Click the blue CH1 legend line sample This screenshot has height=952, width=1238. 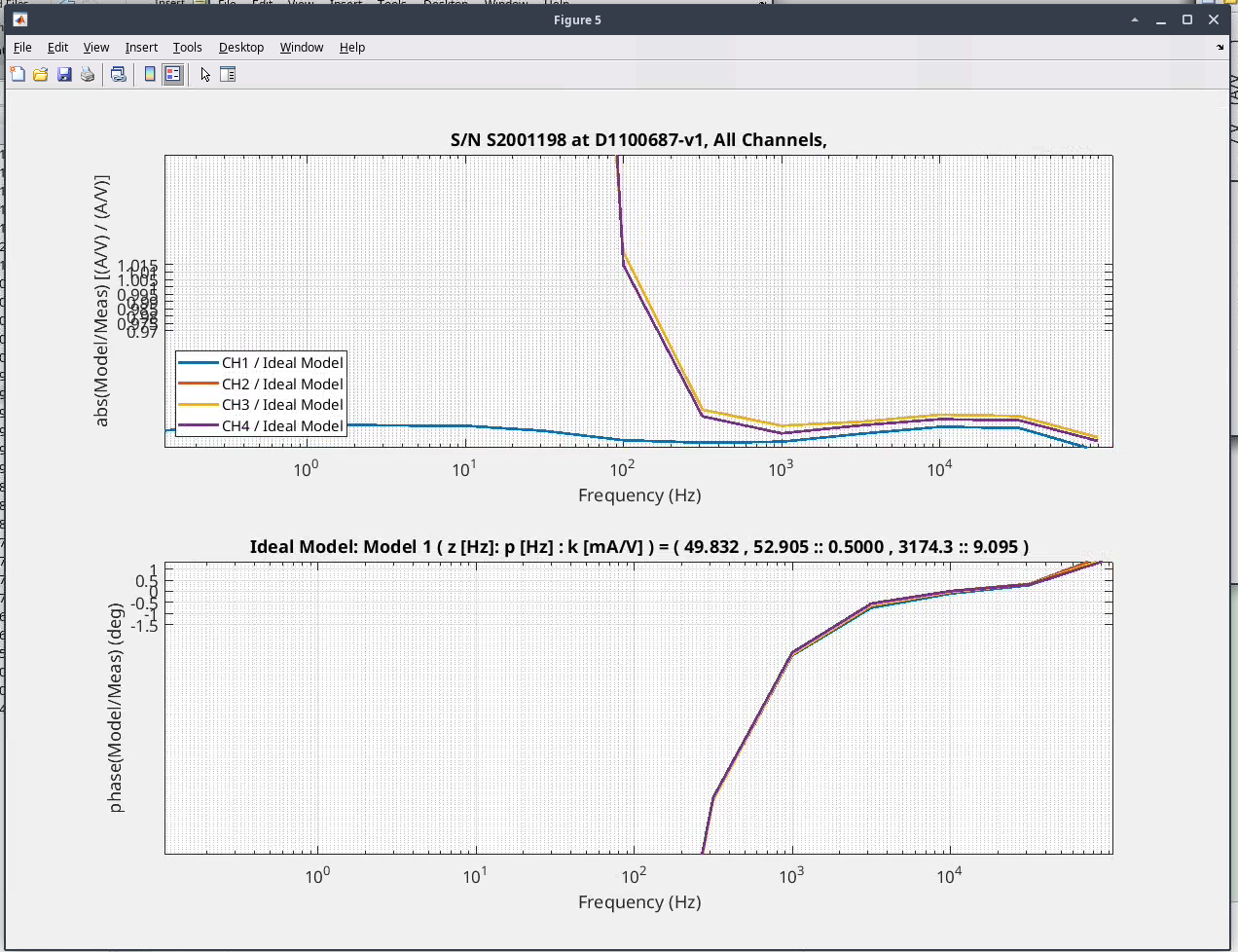coord(199,363)
